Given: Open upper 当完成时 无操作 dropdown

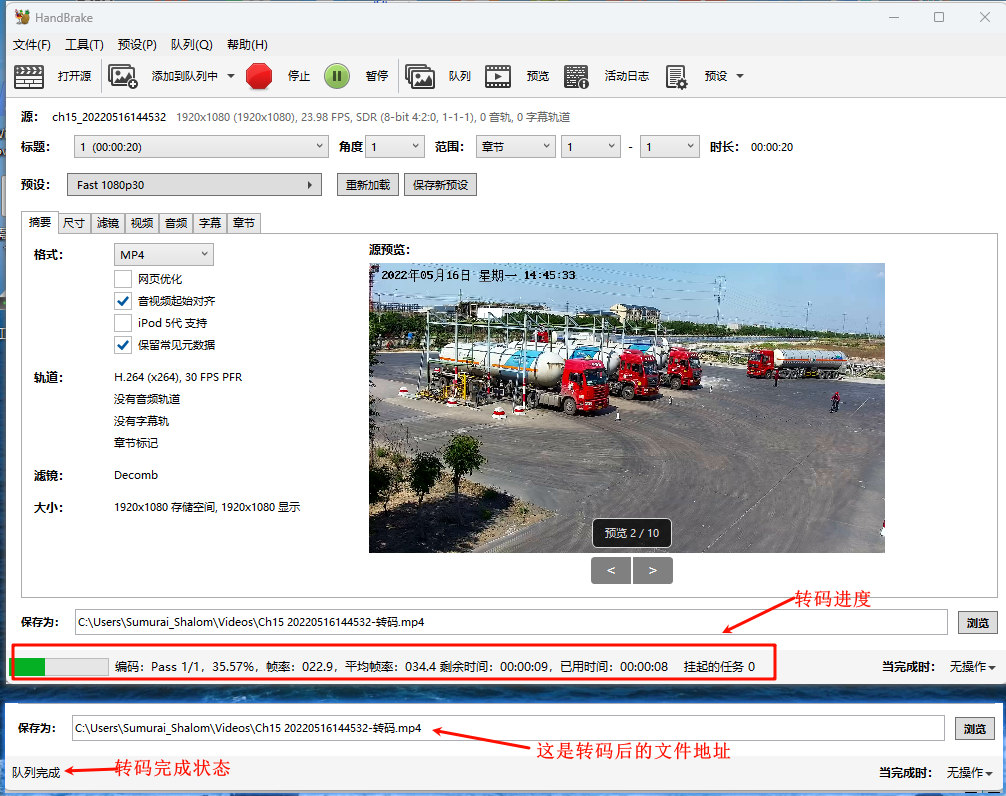Looking at the screenshot, I should [x=972, y=667].
